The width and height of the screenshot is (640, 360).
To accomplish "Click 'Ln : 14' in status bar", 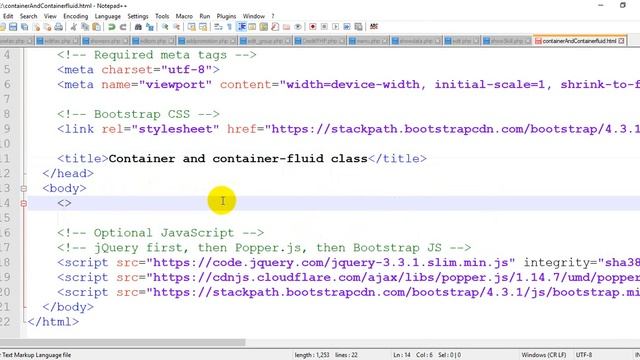I will [x=402, y=355].
